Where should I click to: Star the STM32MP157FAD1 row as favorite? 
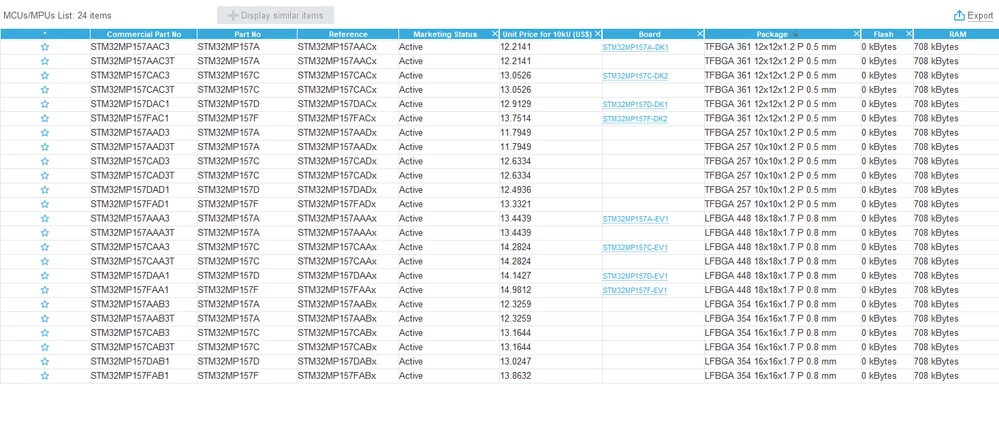[45, 204]
